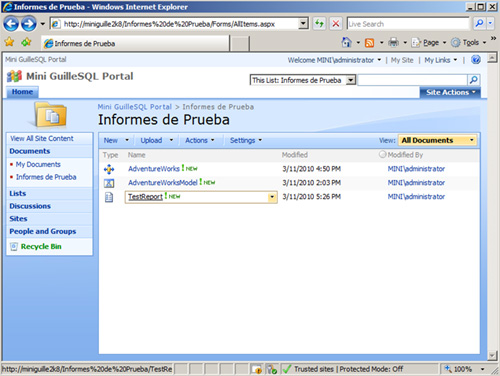Click the Live Search magnifier icon

click(479, 23)
